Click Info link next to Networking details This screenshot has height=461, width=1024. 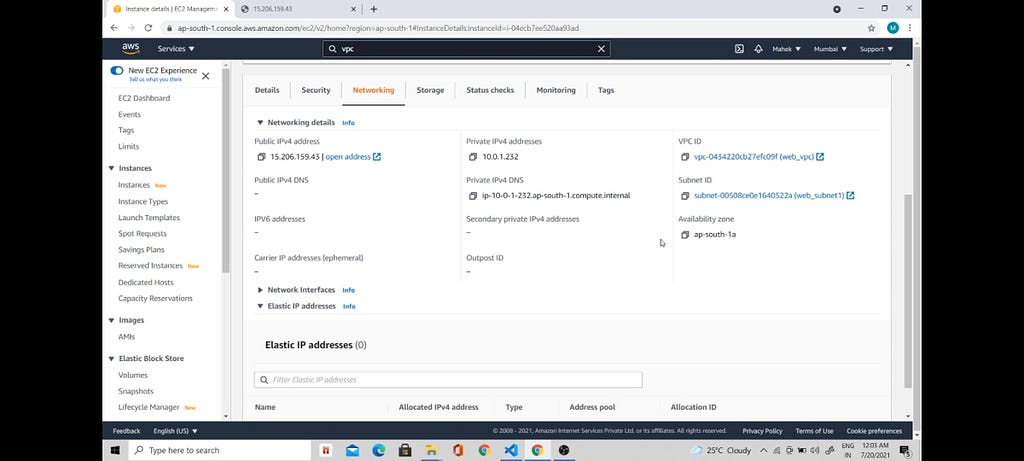point(349,123)
